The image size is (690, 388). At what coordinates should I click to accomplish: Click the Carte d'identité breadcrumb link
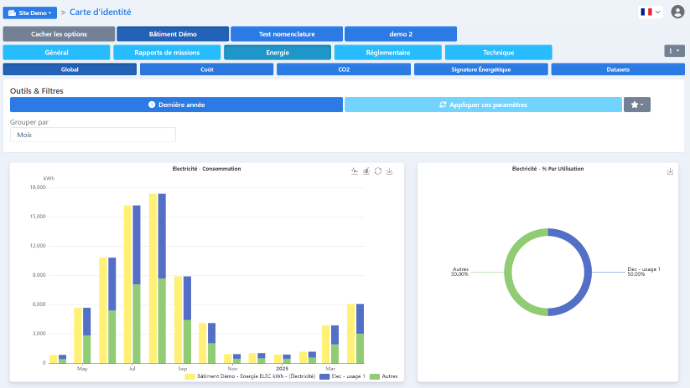pyautogui.click(x=100, y=12)
